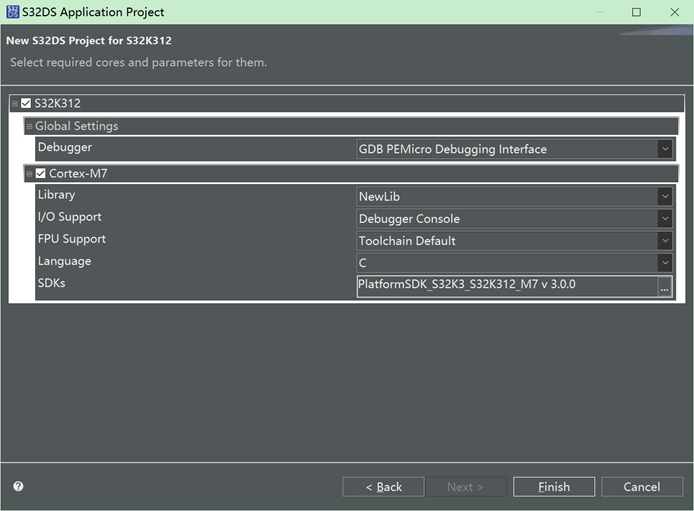Collapse the Cortex-M7 section
The image size is (694, 511).
29,173
